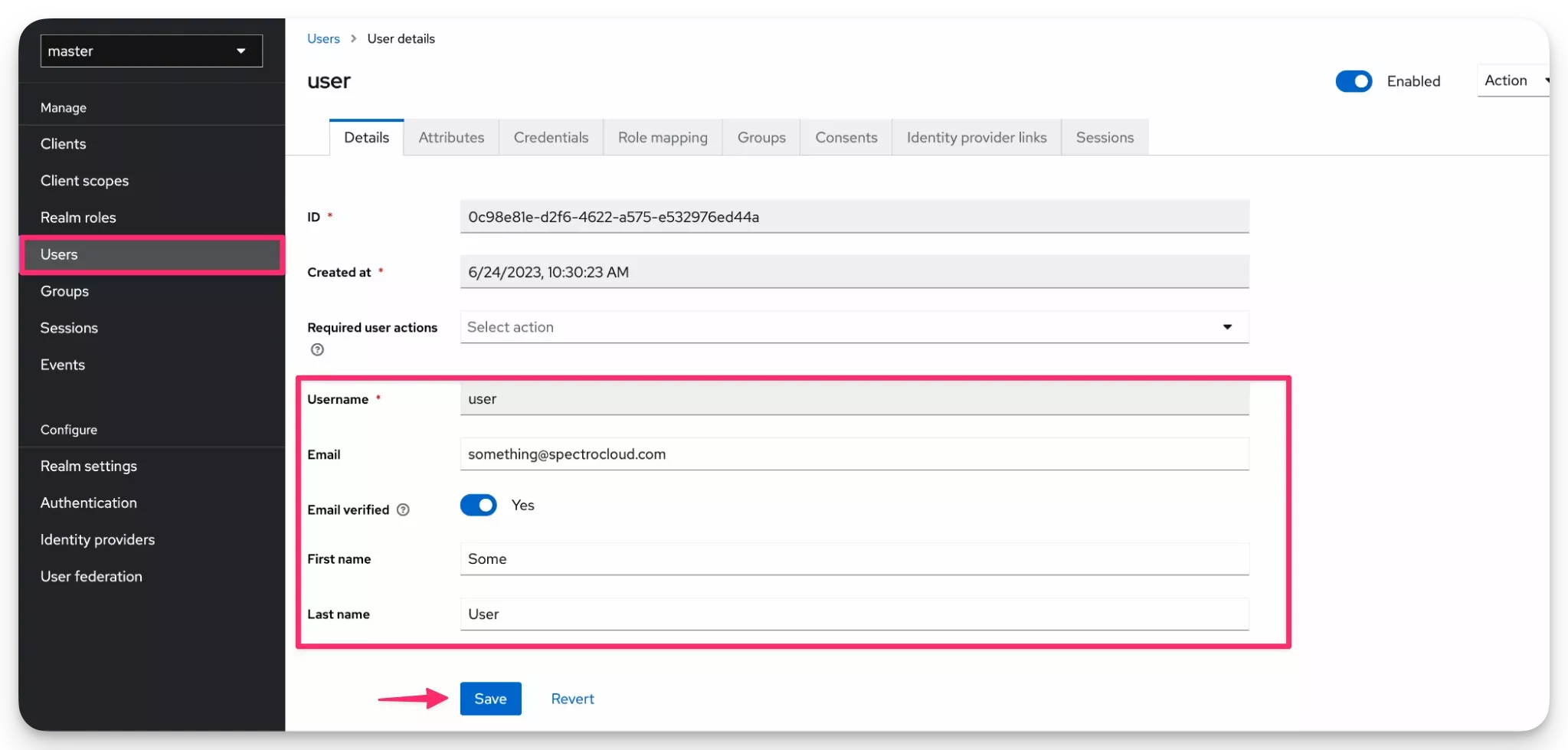Click the Save button
This screenshot has height=750, width=1568.
490,698
